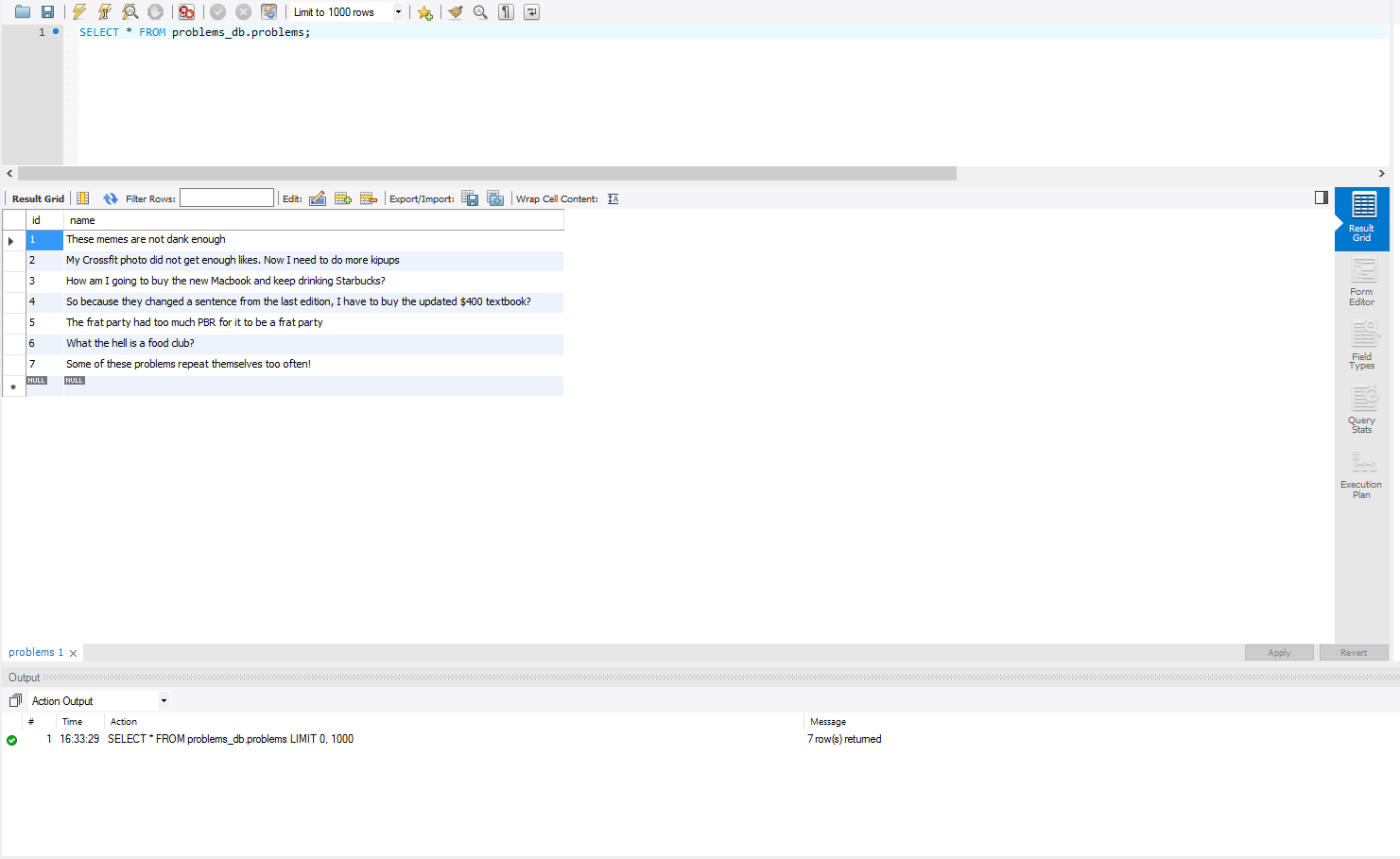Toggle the result side panel visibility
Screen dimensions: 1400x859
tap(1322, 198)
